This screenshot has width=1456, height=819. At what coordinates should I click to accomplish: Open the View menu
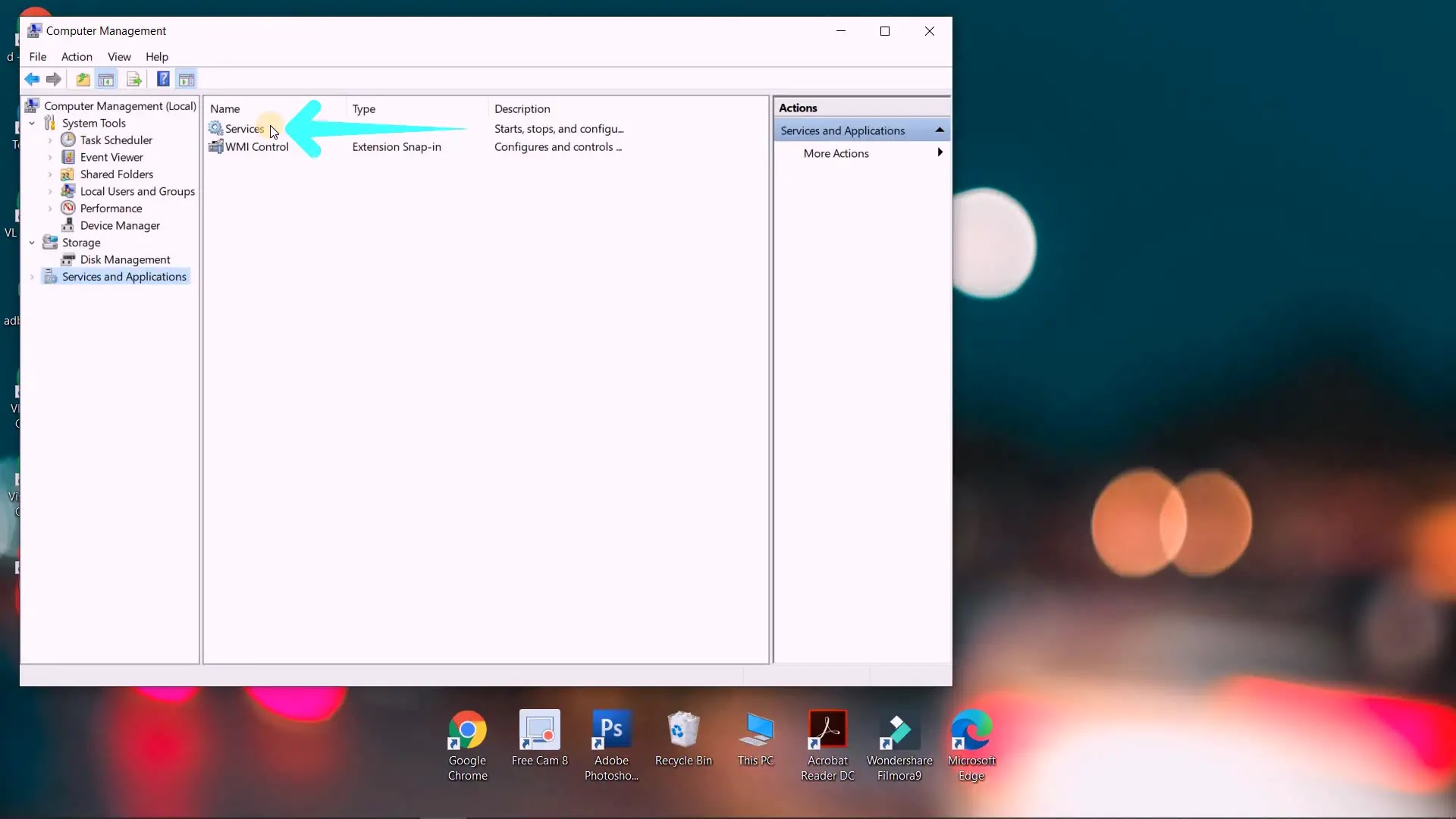click(119, 57)
